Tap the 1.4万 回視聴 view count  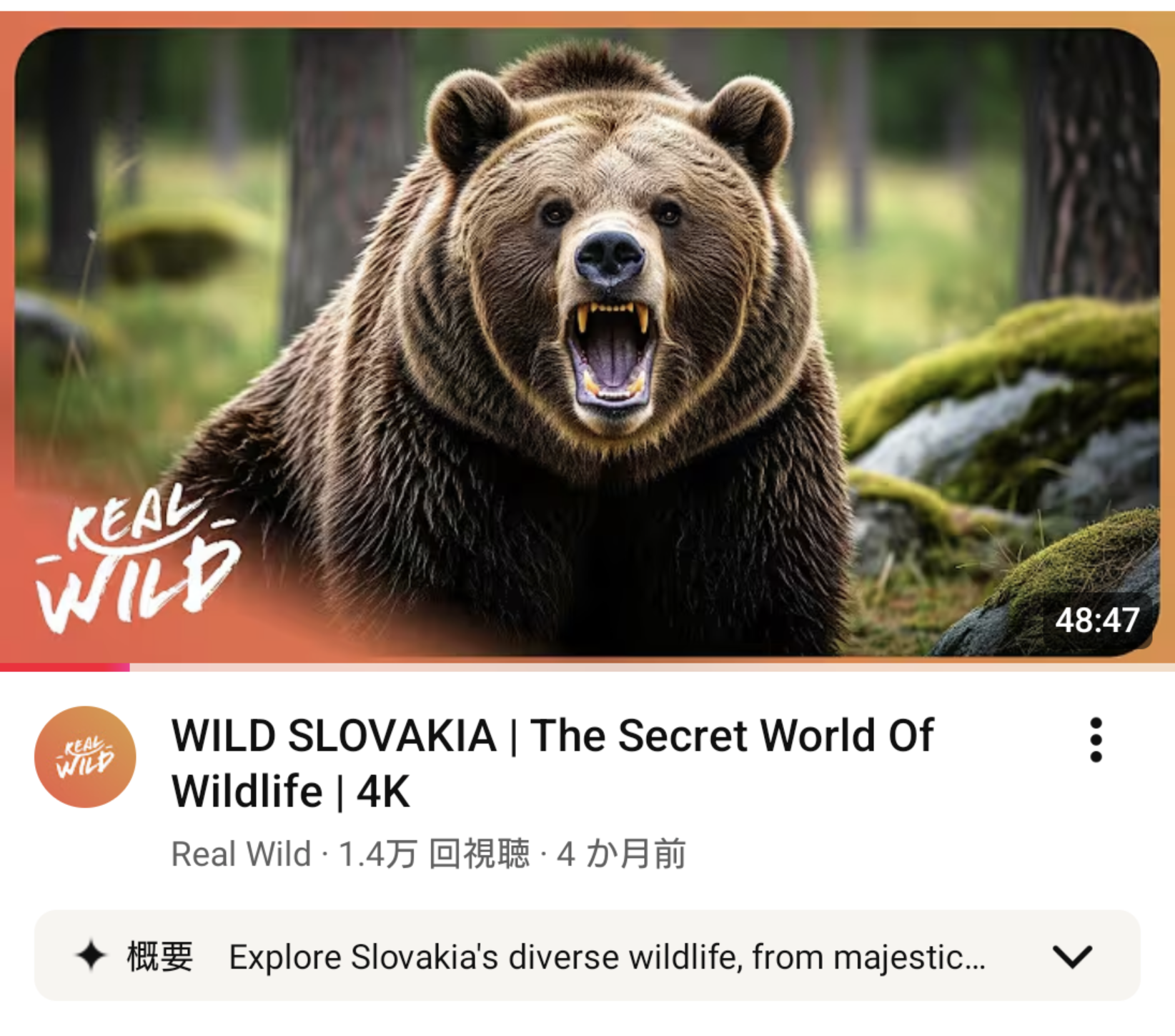pos(434,854)
